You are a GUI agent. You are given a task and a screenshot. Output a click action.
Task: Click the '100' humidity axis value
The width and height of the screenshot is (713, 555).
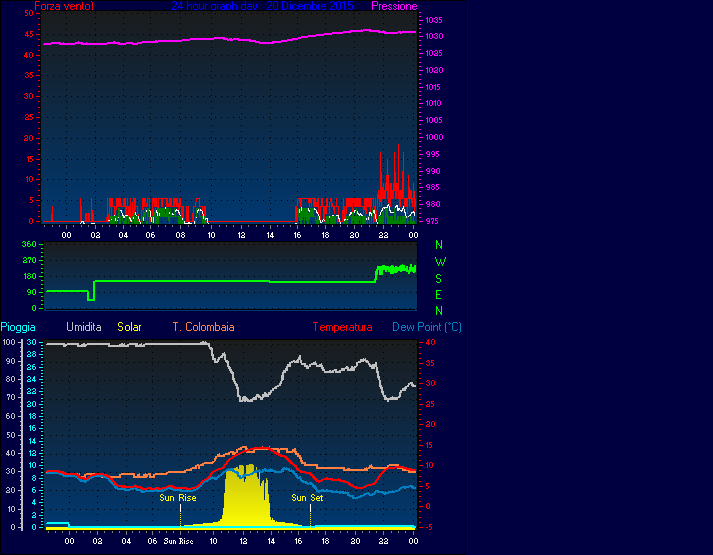coord(9,342)
